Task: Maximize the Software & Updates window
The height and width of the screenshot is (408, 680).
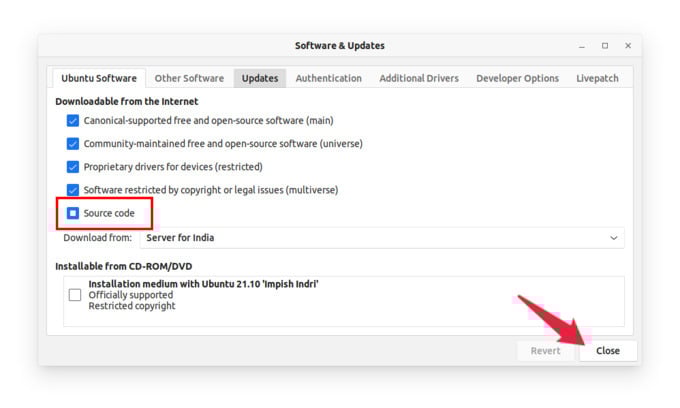Action: coord(605,46)
